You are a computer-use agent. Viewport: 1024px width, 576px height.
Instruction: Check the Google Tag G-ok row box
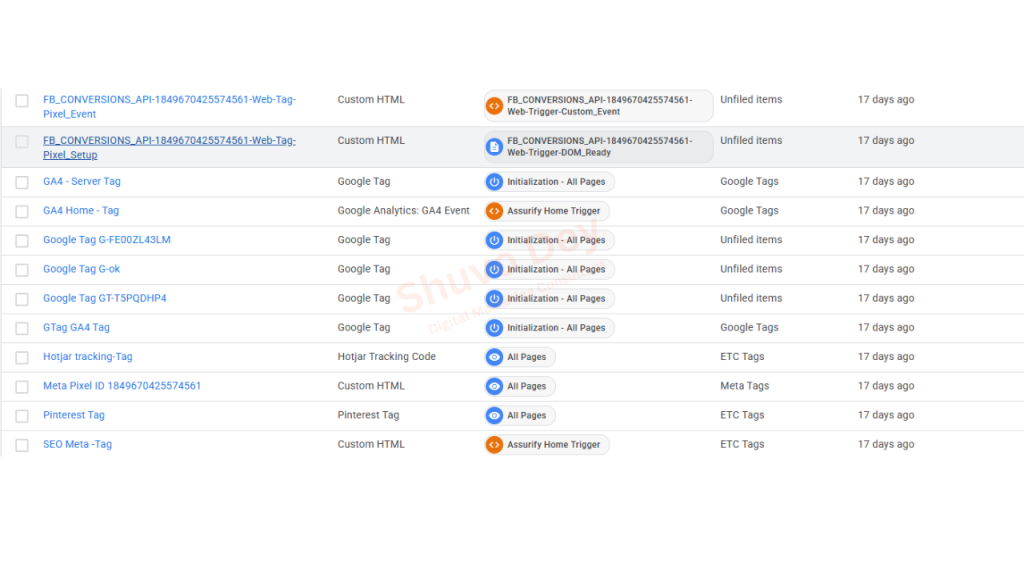tap(22, 270)
